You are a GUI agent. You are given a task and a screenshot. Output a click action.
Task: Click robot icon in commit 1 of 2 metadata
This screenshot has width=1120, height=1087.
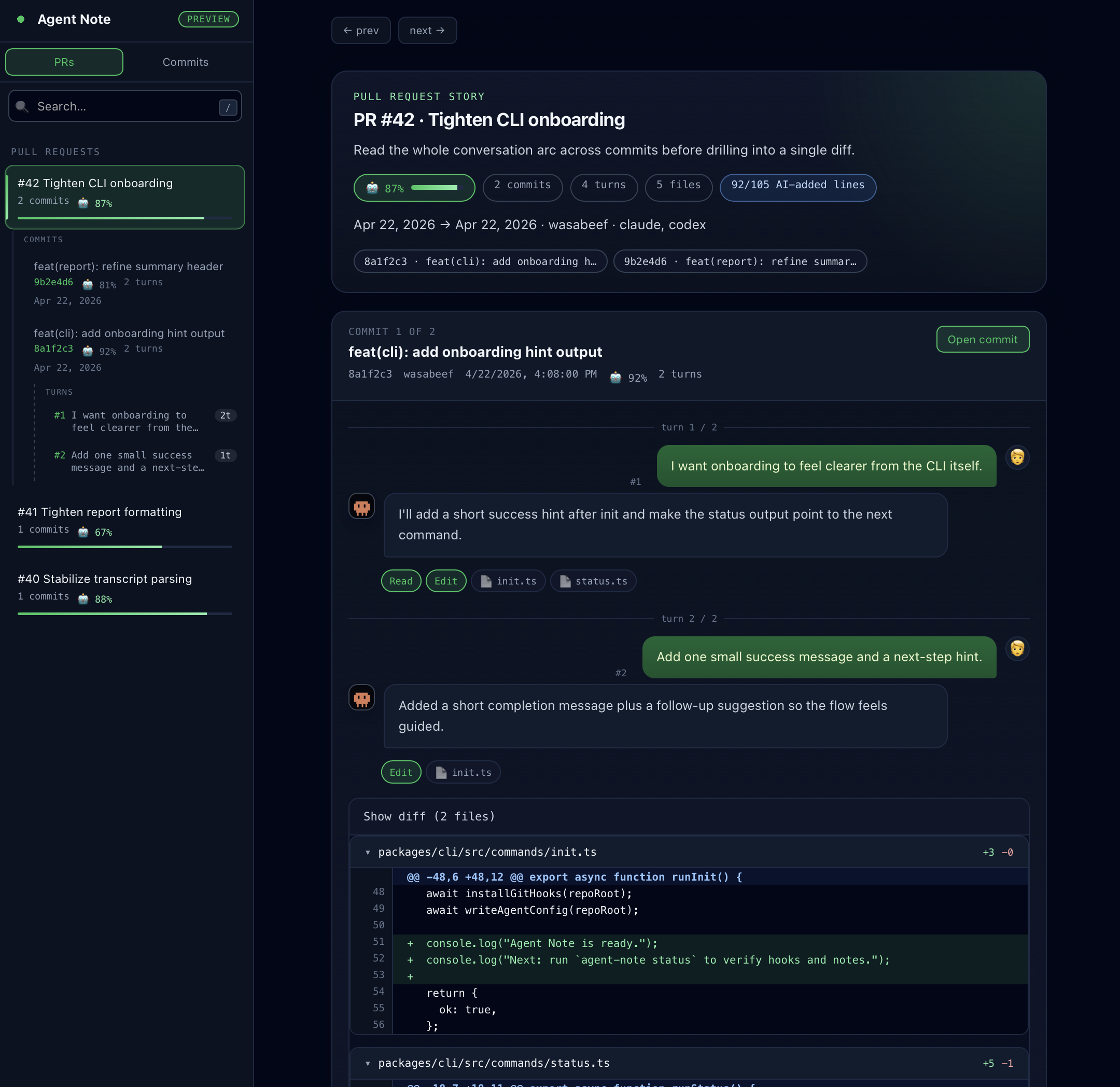(x=615, y=377)
